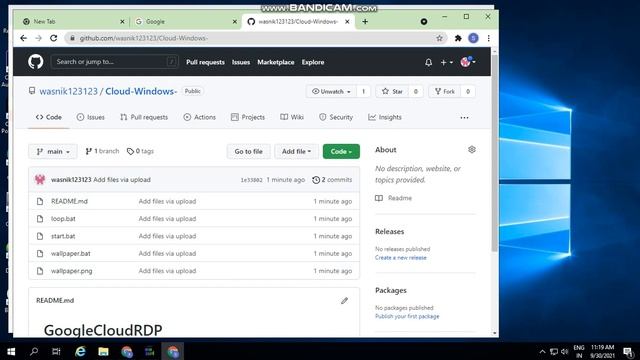Focus the Search or jump to field
The height and width of the screenshot is (360, 640).
click(114, 62)
